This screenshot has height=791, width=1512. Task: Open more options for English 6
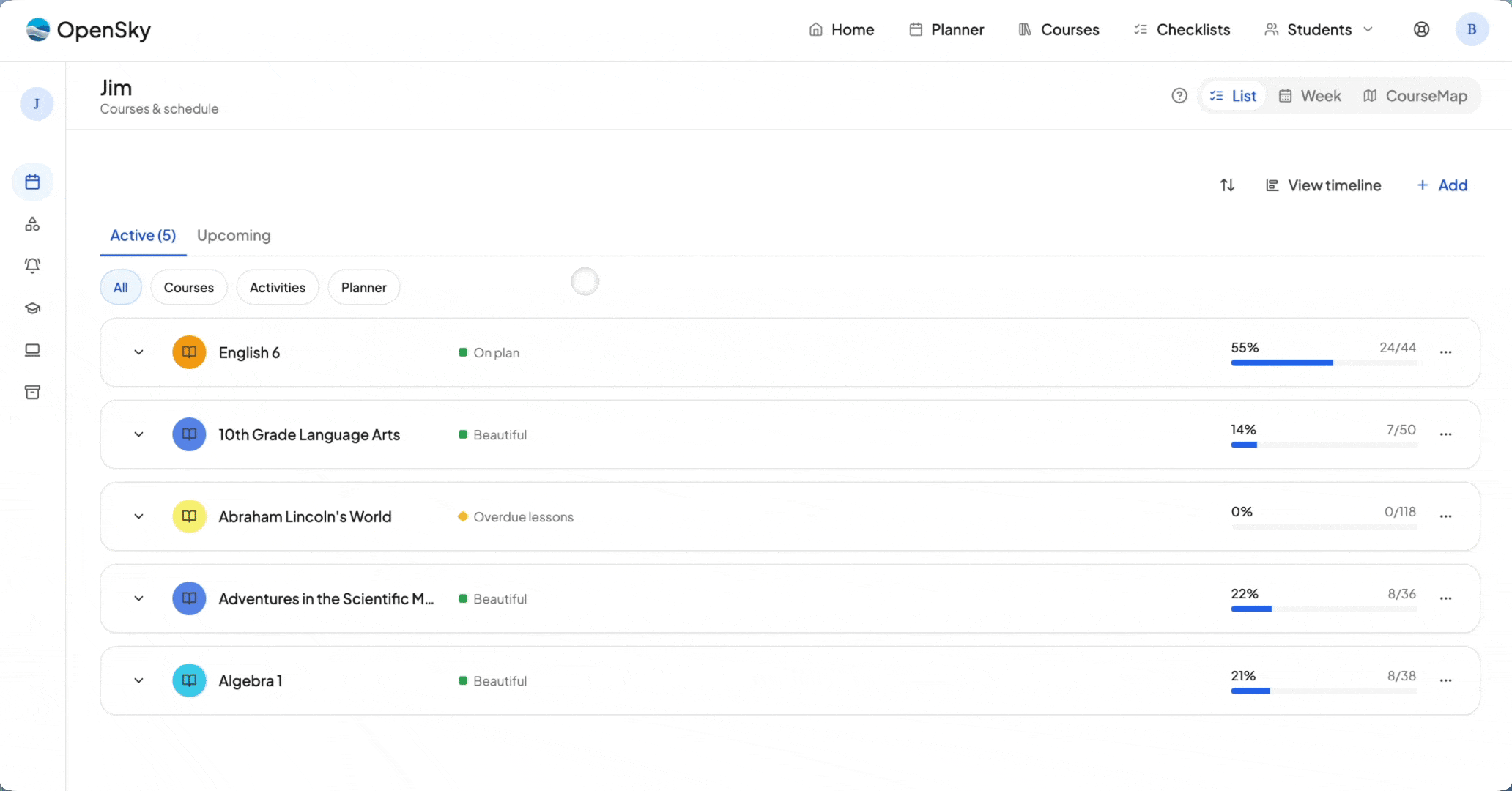point(1445,352)
